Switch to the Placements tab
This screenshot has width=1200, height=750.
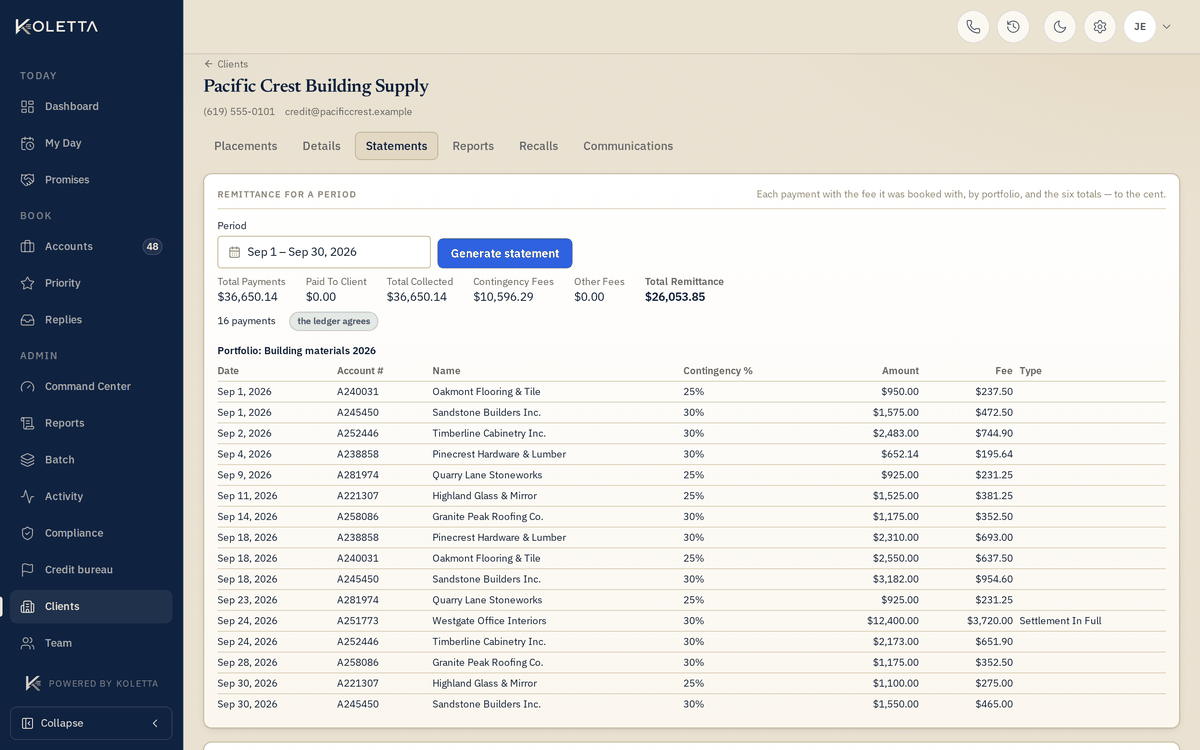[x=246, y=146]
